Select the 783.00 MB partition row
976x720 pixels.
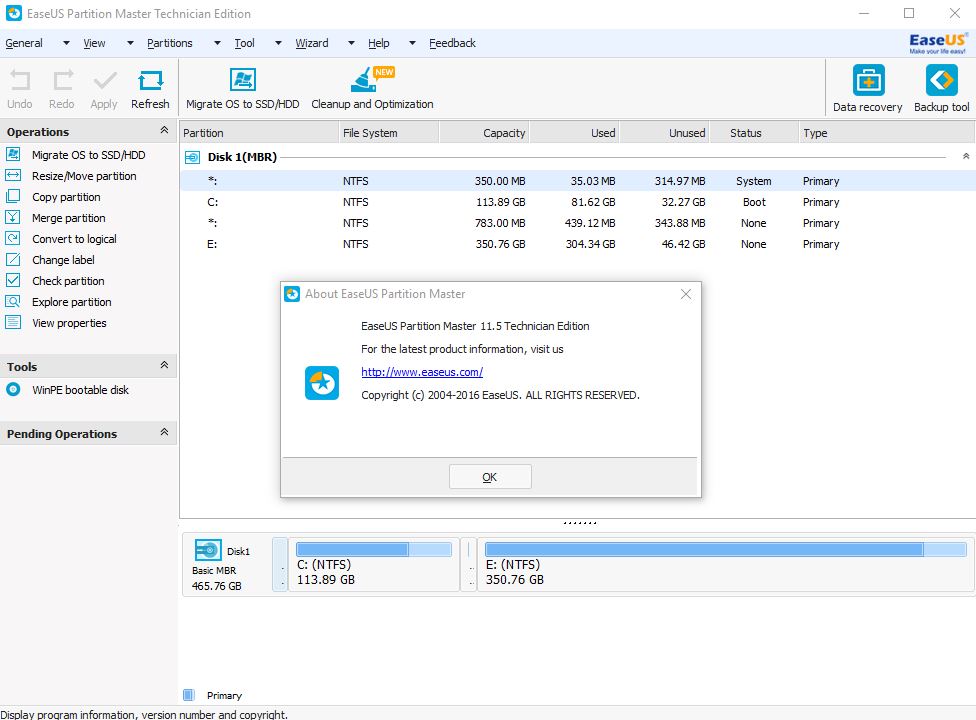click(578, 223)
